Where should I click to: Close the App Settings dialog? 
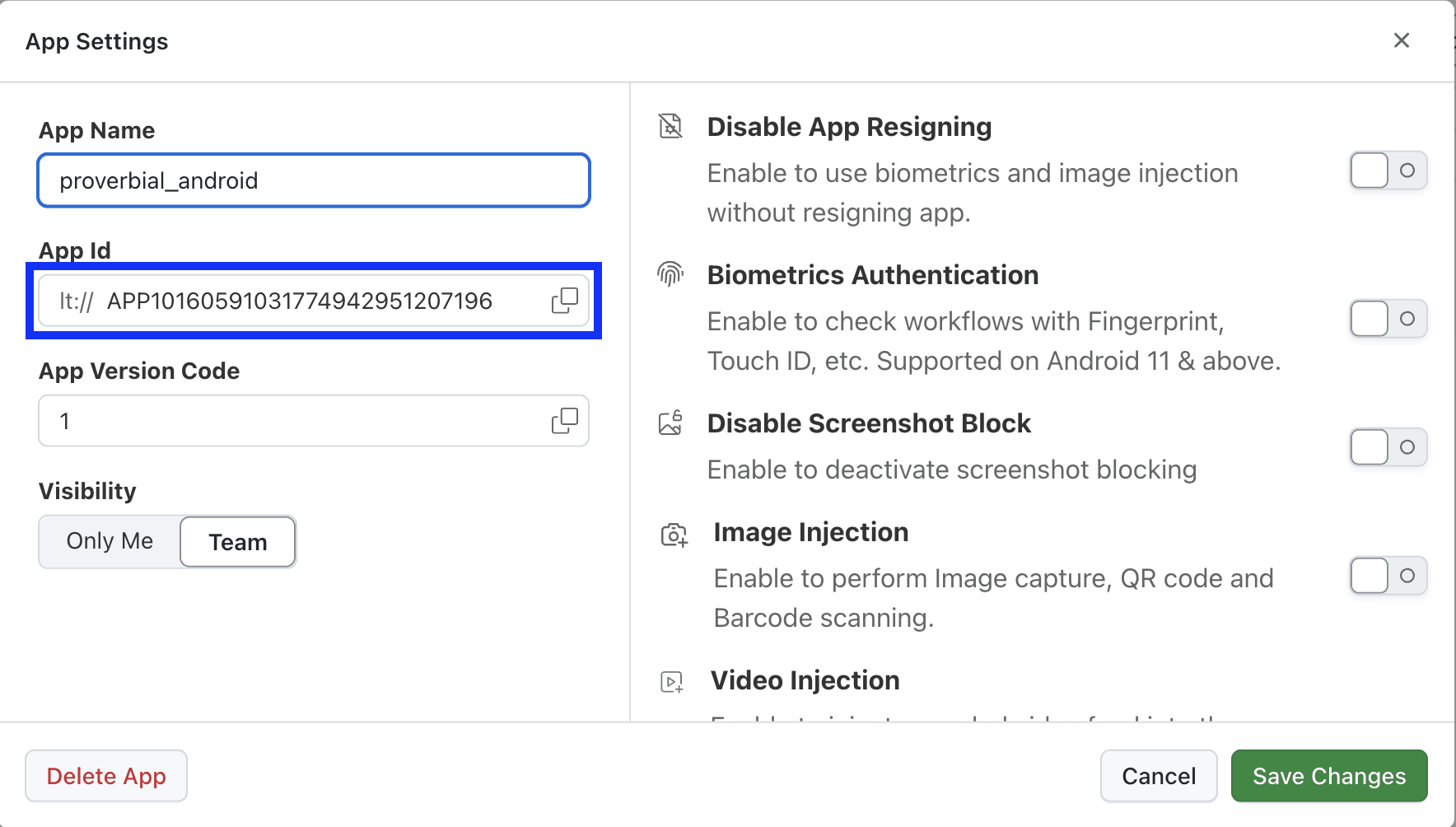(1402, 40)
